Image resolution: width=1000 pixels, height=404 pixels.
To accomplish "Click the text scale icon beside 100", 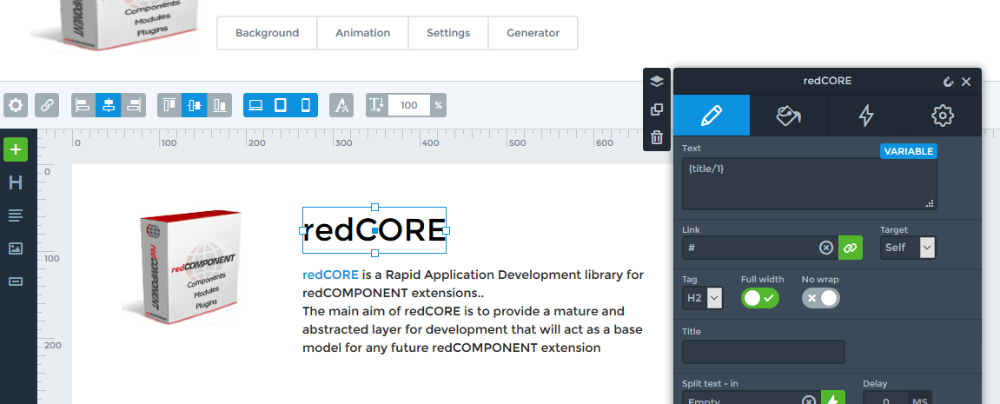I will click(x=377, y=105).
